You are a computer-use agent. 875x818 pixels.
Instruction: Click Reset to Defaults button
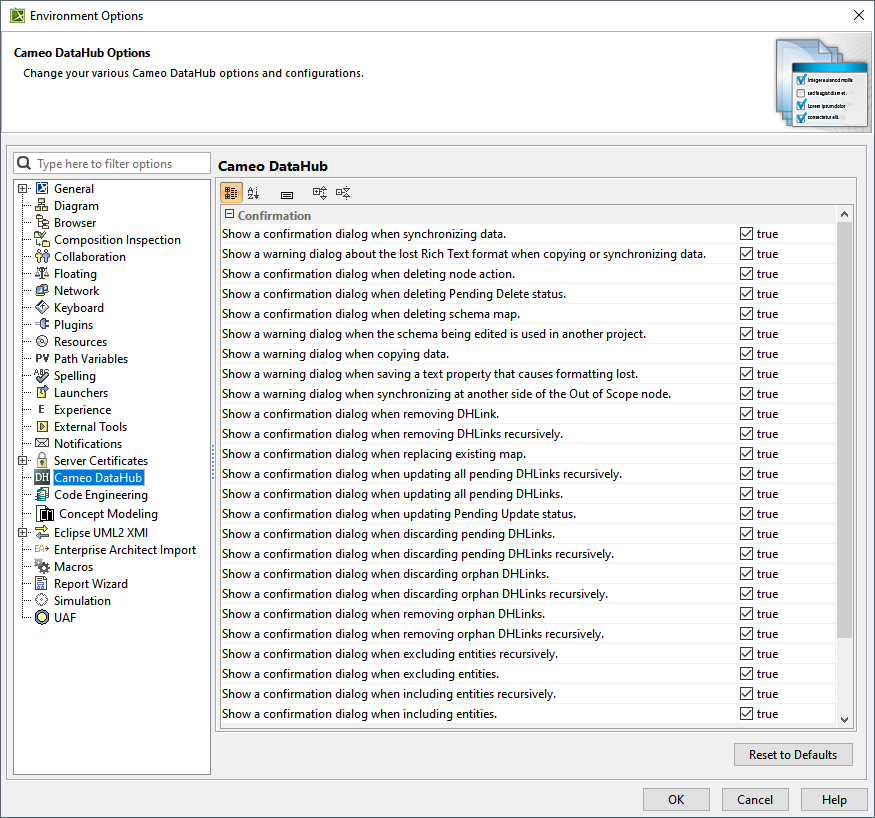click(793, 755)
